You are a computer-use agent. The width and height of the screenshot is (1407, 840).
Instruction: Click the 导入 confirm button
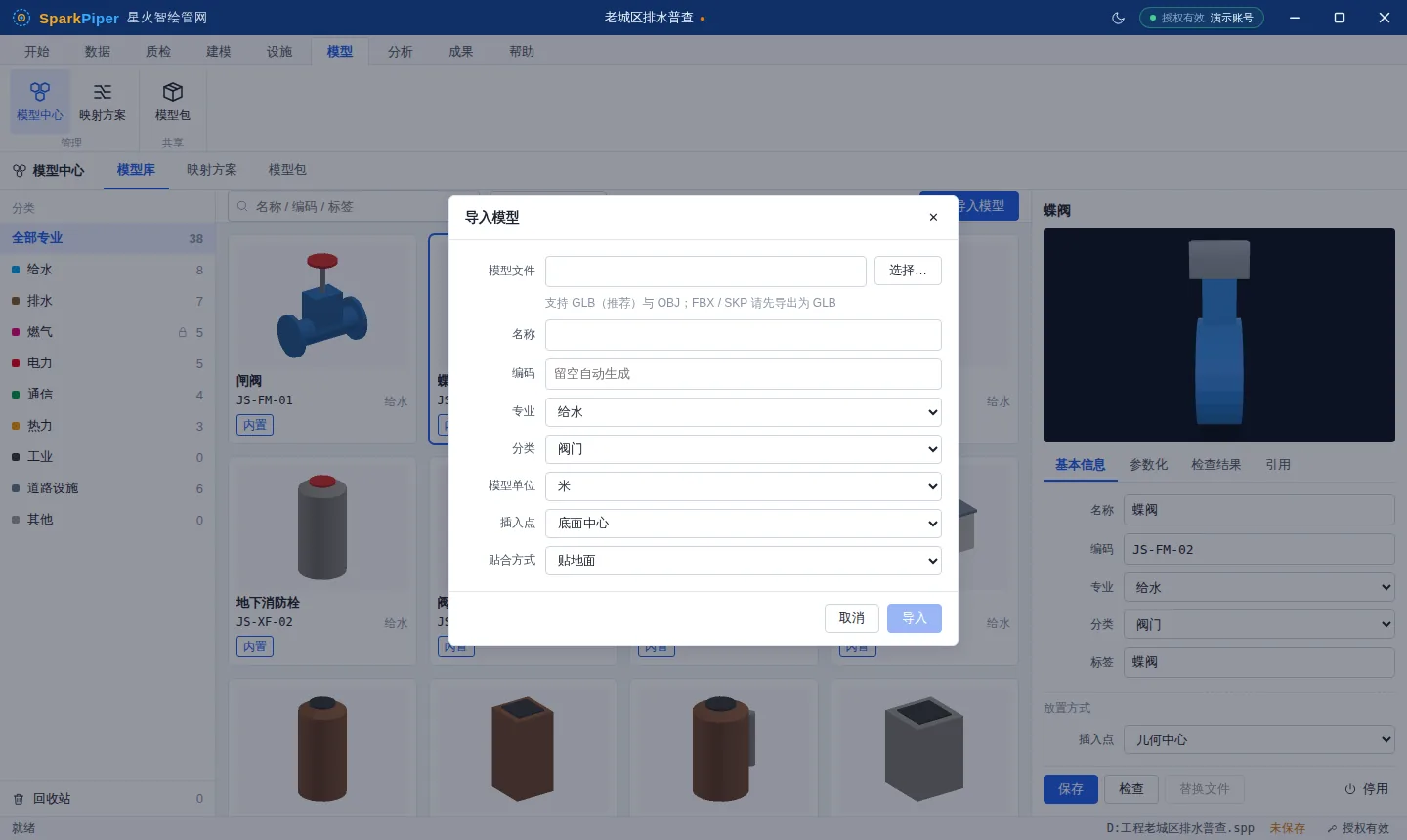915,618
